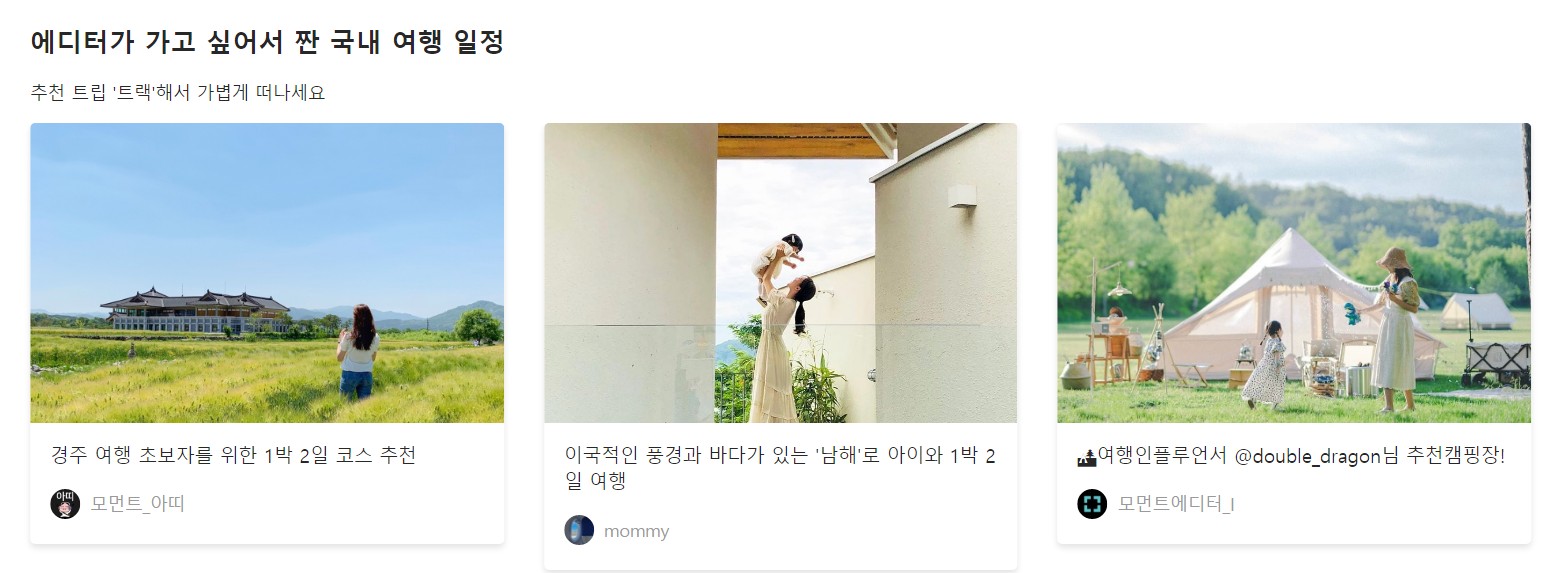
Task: Visit author name 모먼트_아띠
Action: coord(138,504)
